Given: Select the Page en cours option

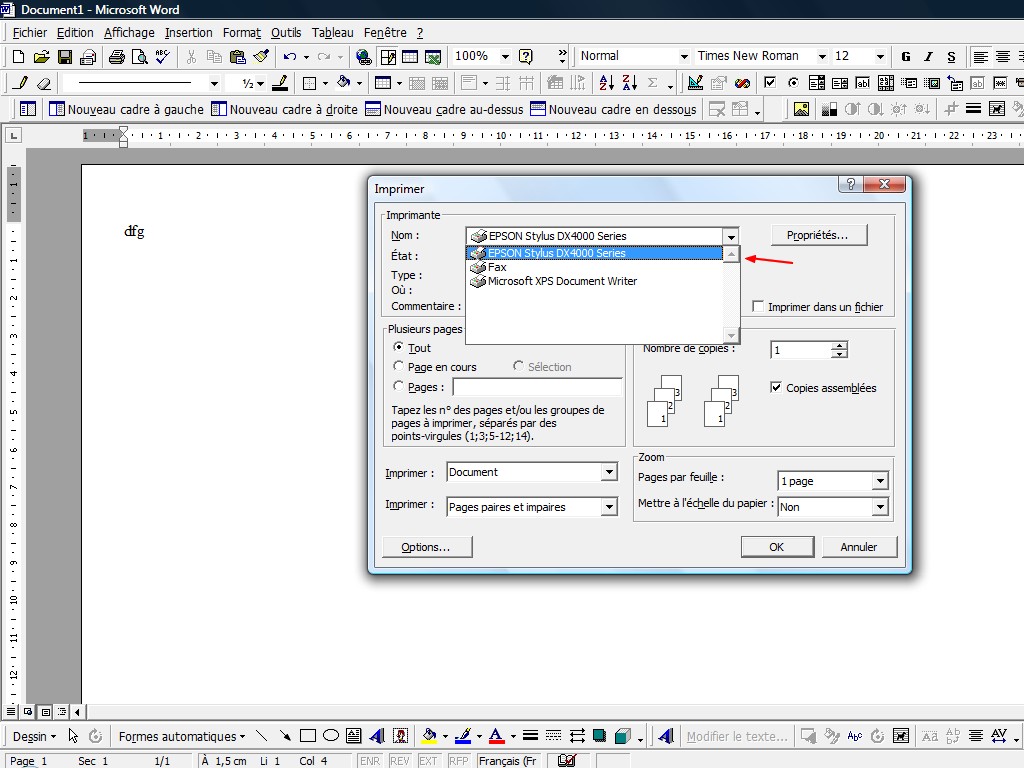Looking at the screenshot, I should tap(398, 366).
